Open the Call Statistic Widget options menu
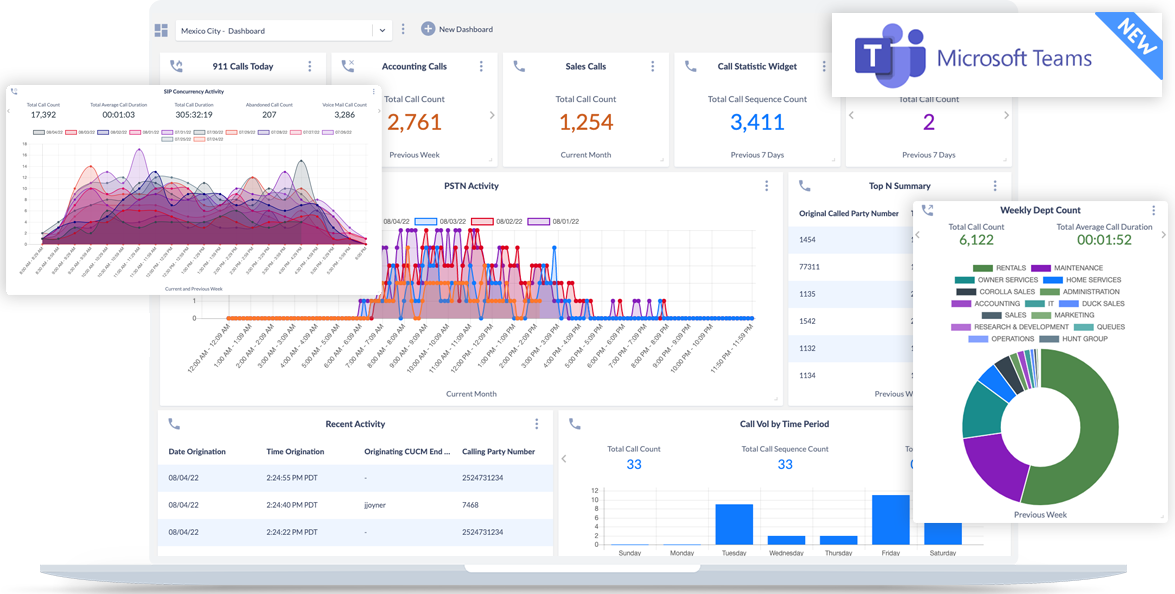 (824, 67)
